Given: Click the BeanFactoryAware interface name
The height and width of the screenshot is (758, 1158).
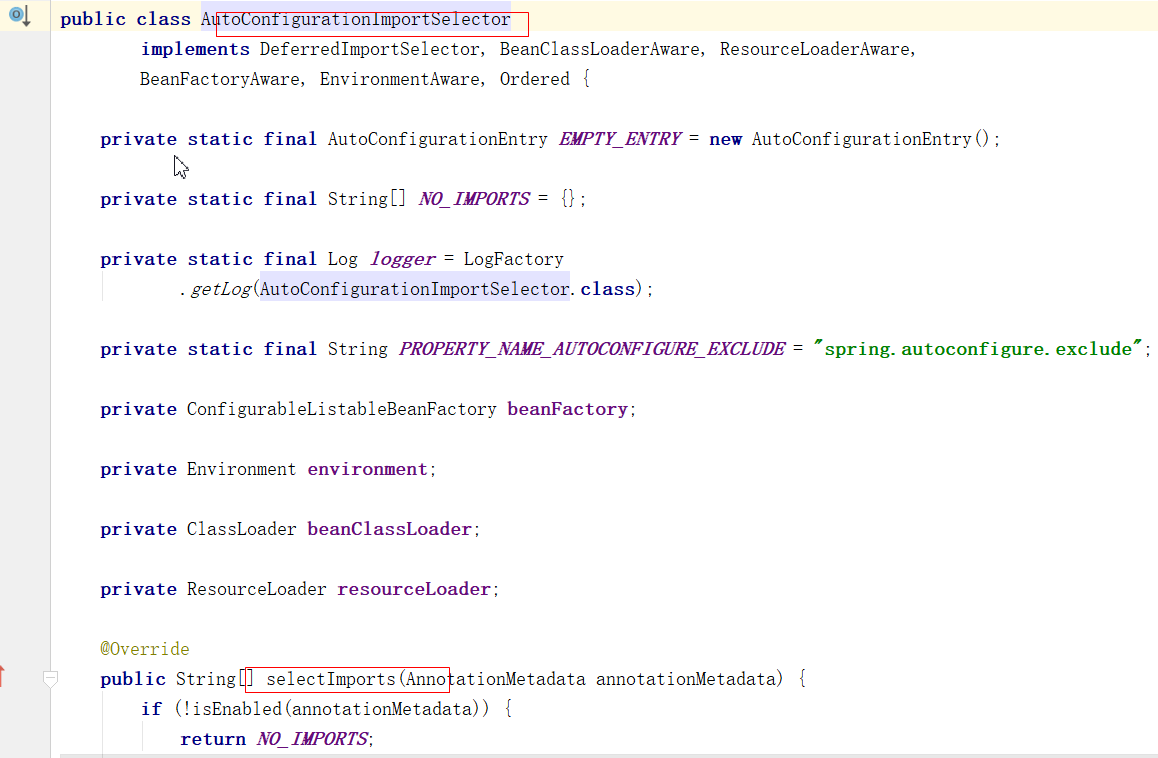Looking at the screenshot, I should coord(219,79).
